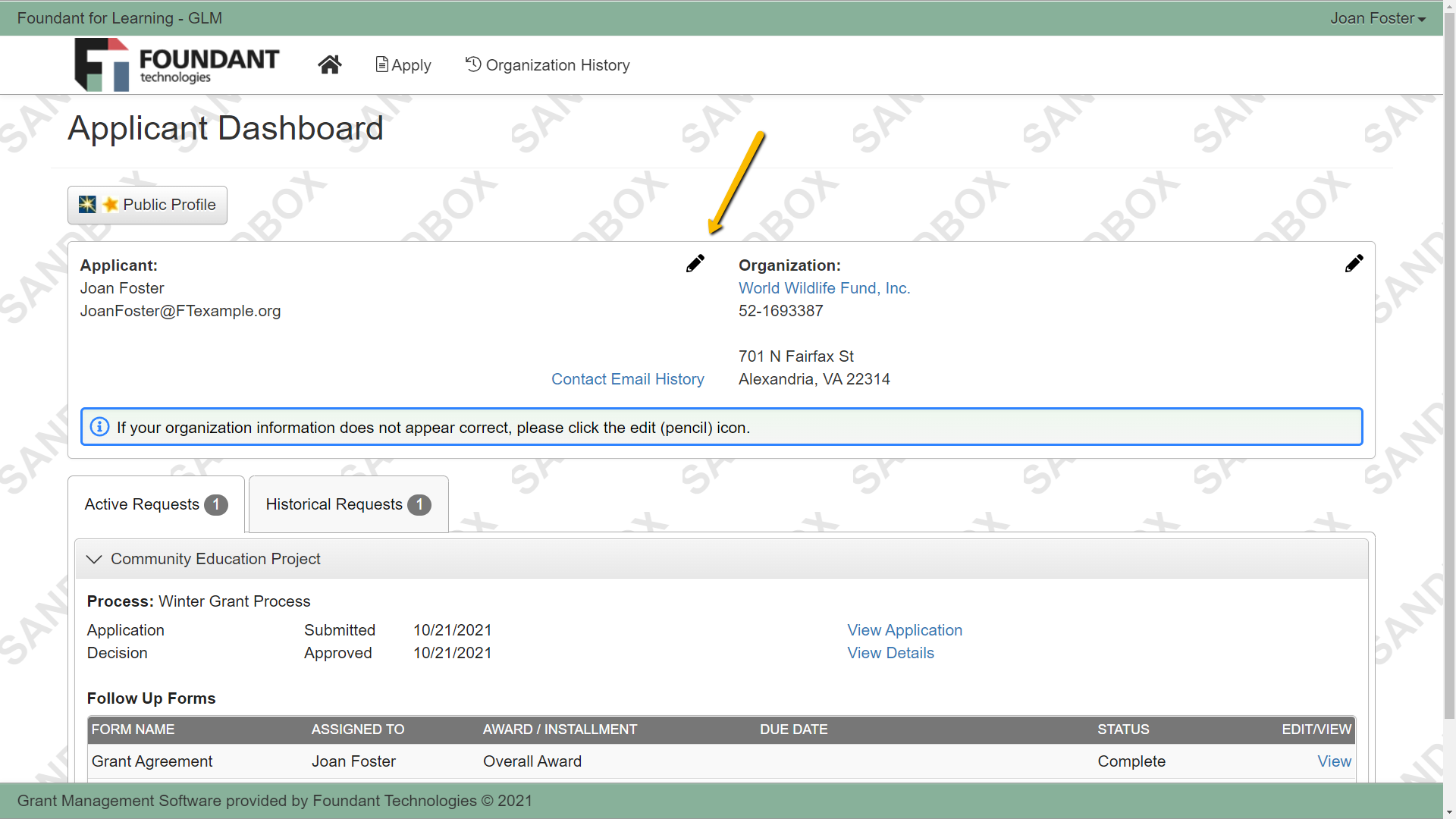Click the star icon on Public Profile

(x=111, y=205)
